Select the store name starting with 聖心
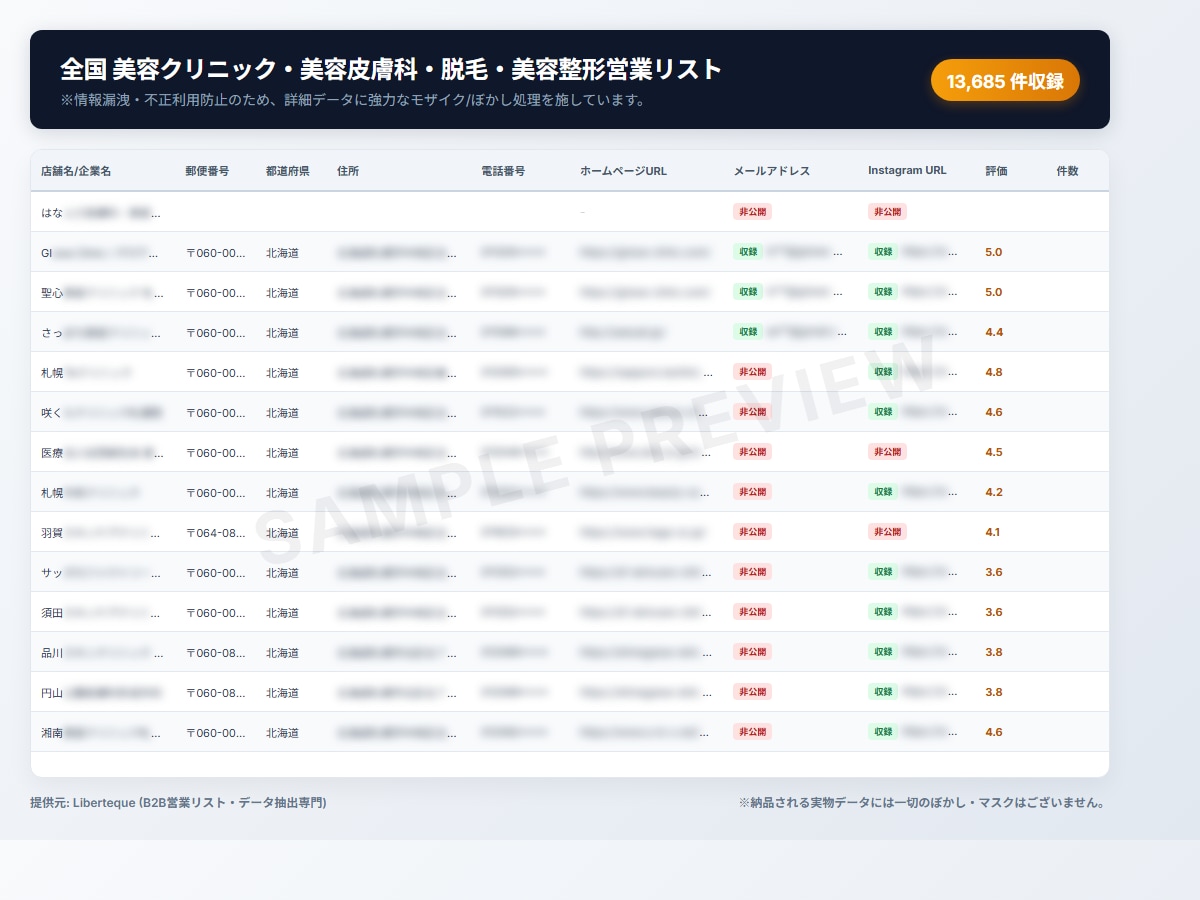This screenshot has height=900, width=1200. 101,292
